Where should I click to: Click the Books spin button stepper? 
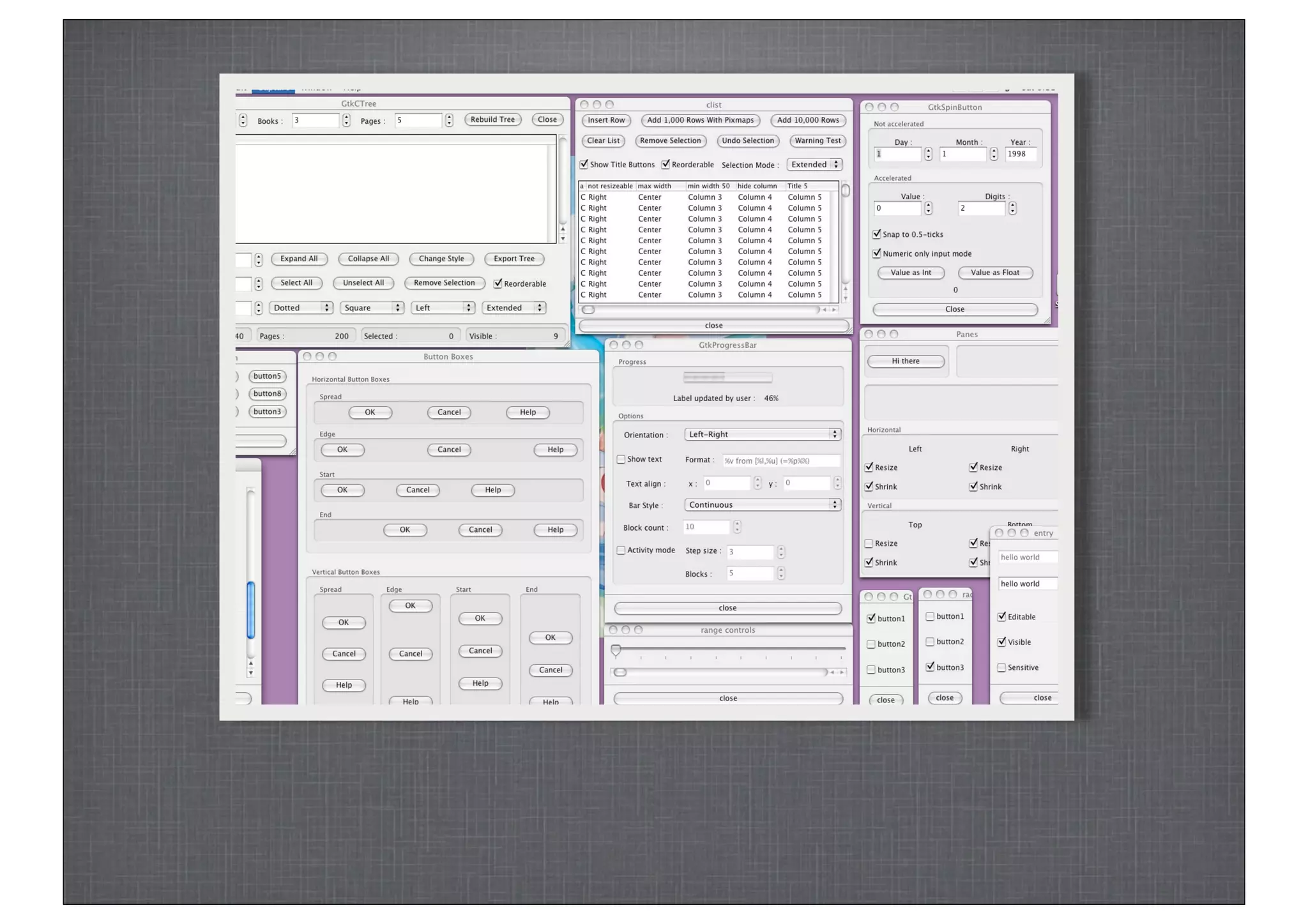coord(346,120)
